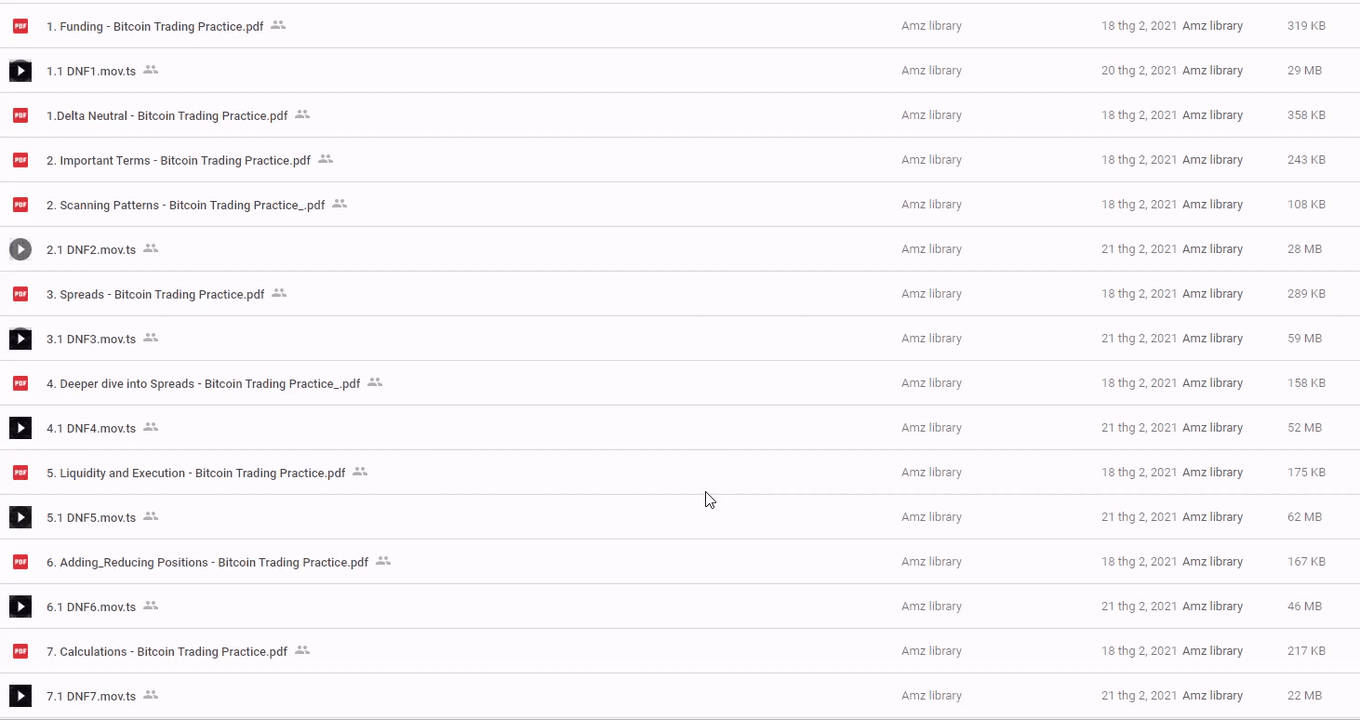Viewport: 1360px width, 720px height.
Task: Click shared-people icon next to 3. Spreads PDF
Action: [x=279, y=294]
